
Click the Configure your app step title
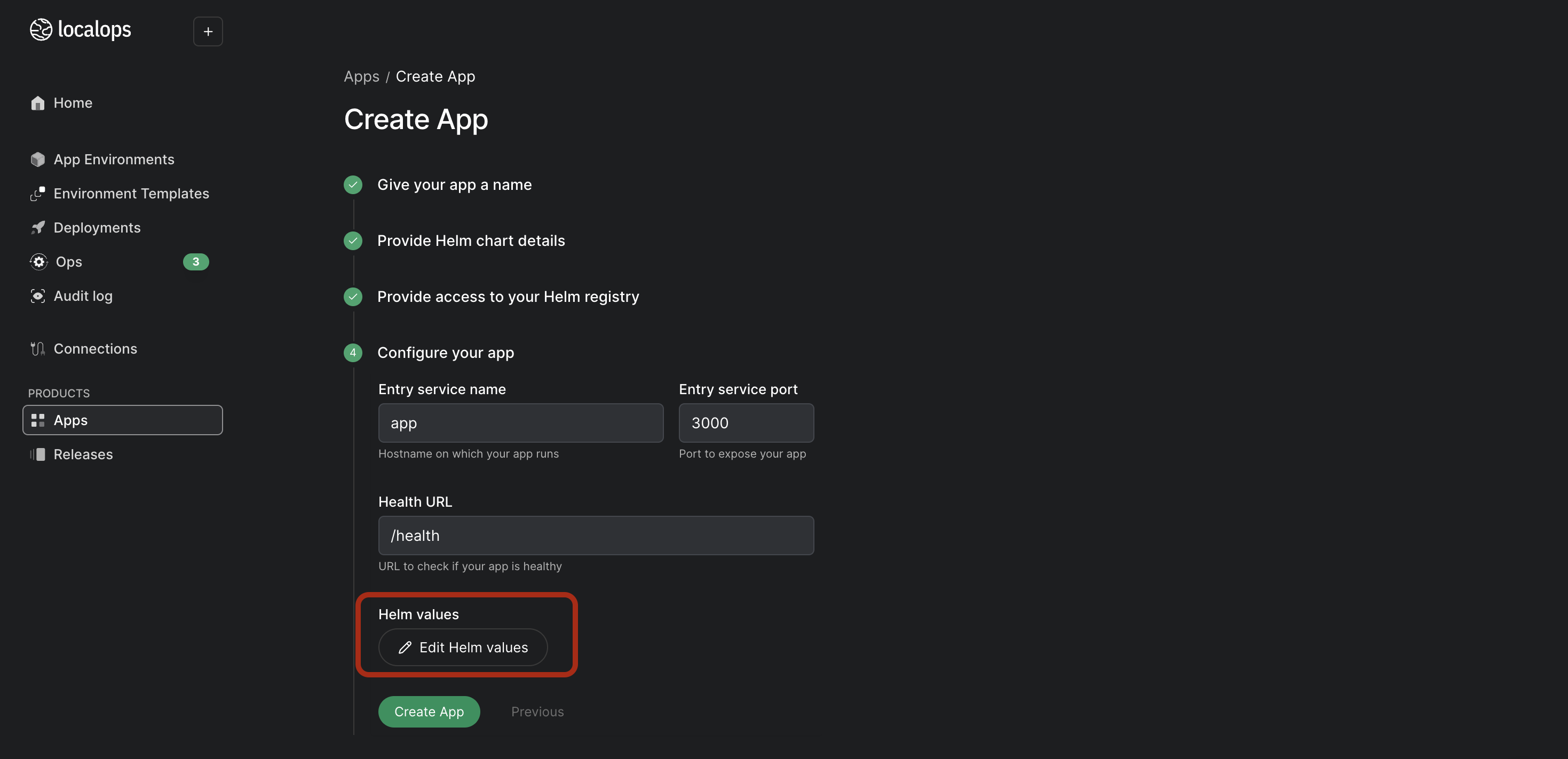click(446, 353)
